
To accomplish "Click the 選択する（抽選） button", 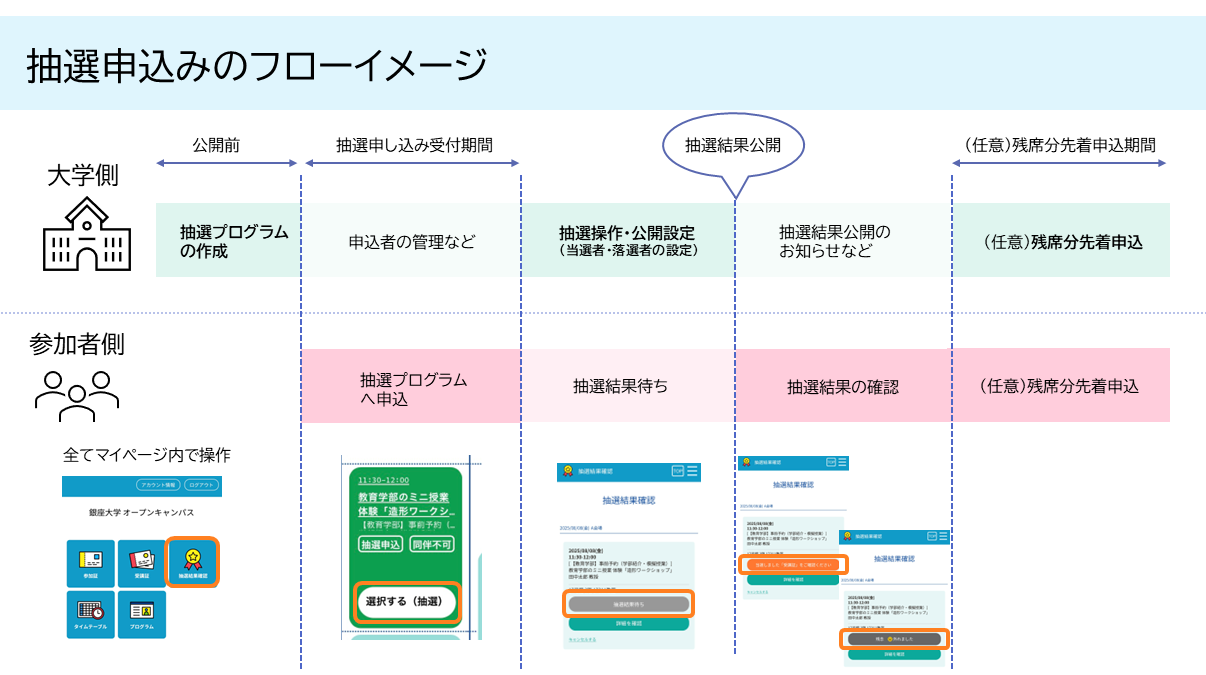I will pyautogui.click(x=408, y=603).
